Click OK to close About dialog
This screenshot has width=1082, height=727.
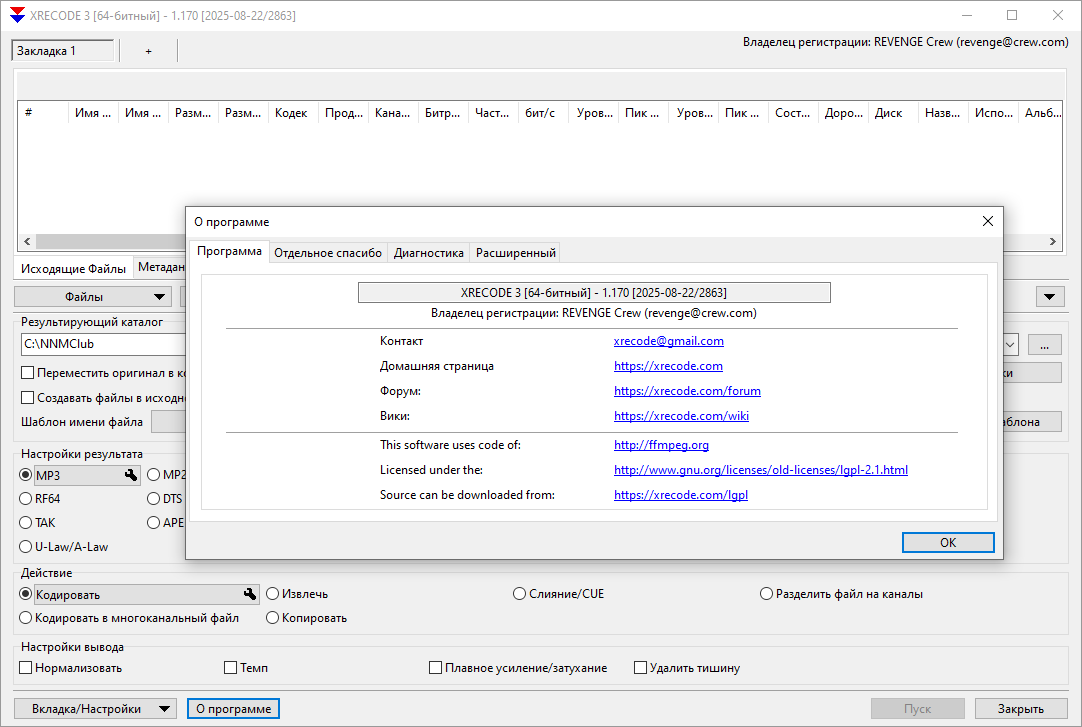(x=947, y=543)
